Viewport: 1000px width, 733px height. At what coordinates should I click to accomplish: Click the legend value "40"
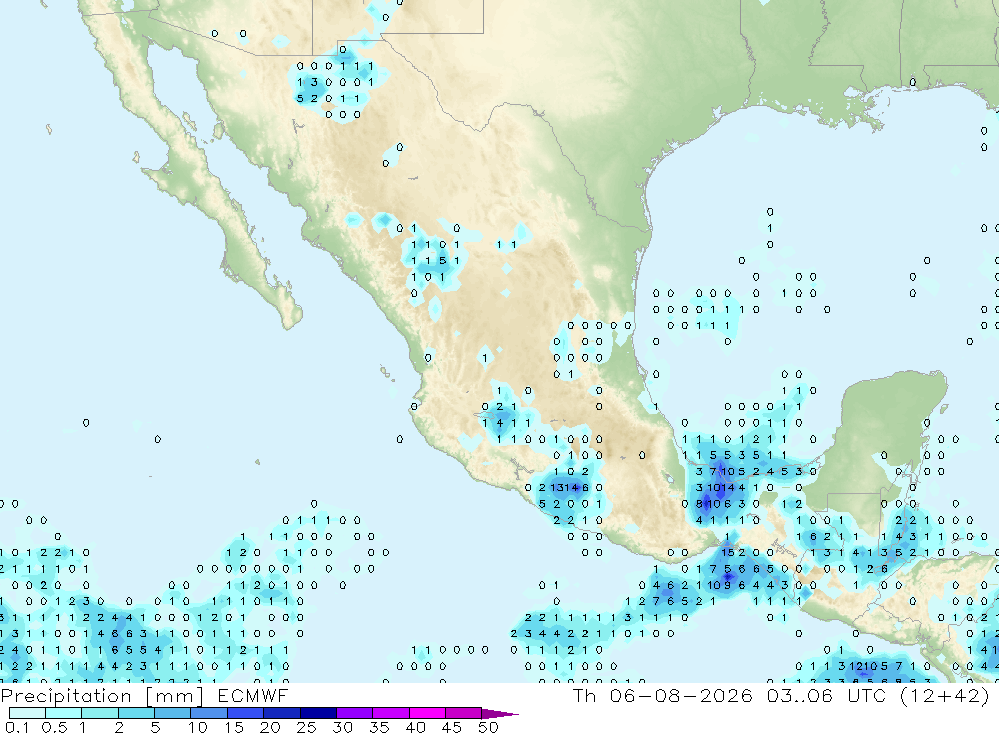pyautogui.click(x=415, y=727)
